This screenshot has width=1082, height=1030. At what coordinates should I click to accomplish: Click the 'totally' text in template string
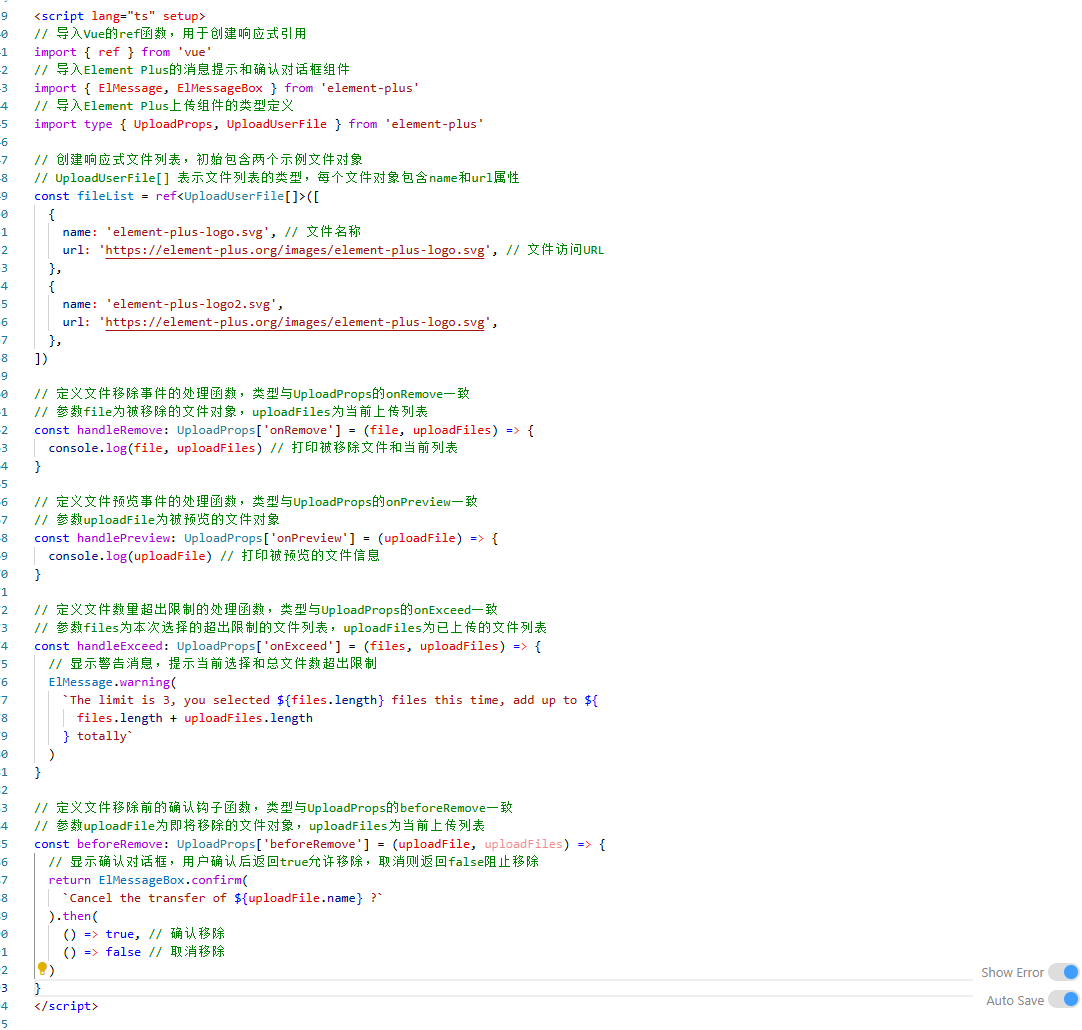click(x=101, y=736)
